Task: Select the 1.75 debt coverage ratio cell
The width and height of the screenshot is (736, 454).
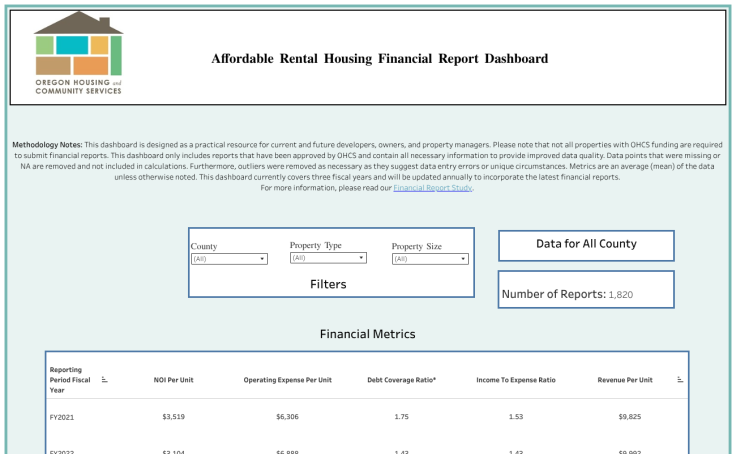Action: coord(401,416)
